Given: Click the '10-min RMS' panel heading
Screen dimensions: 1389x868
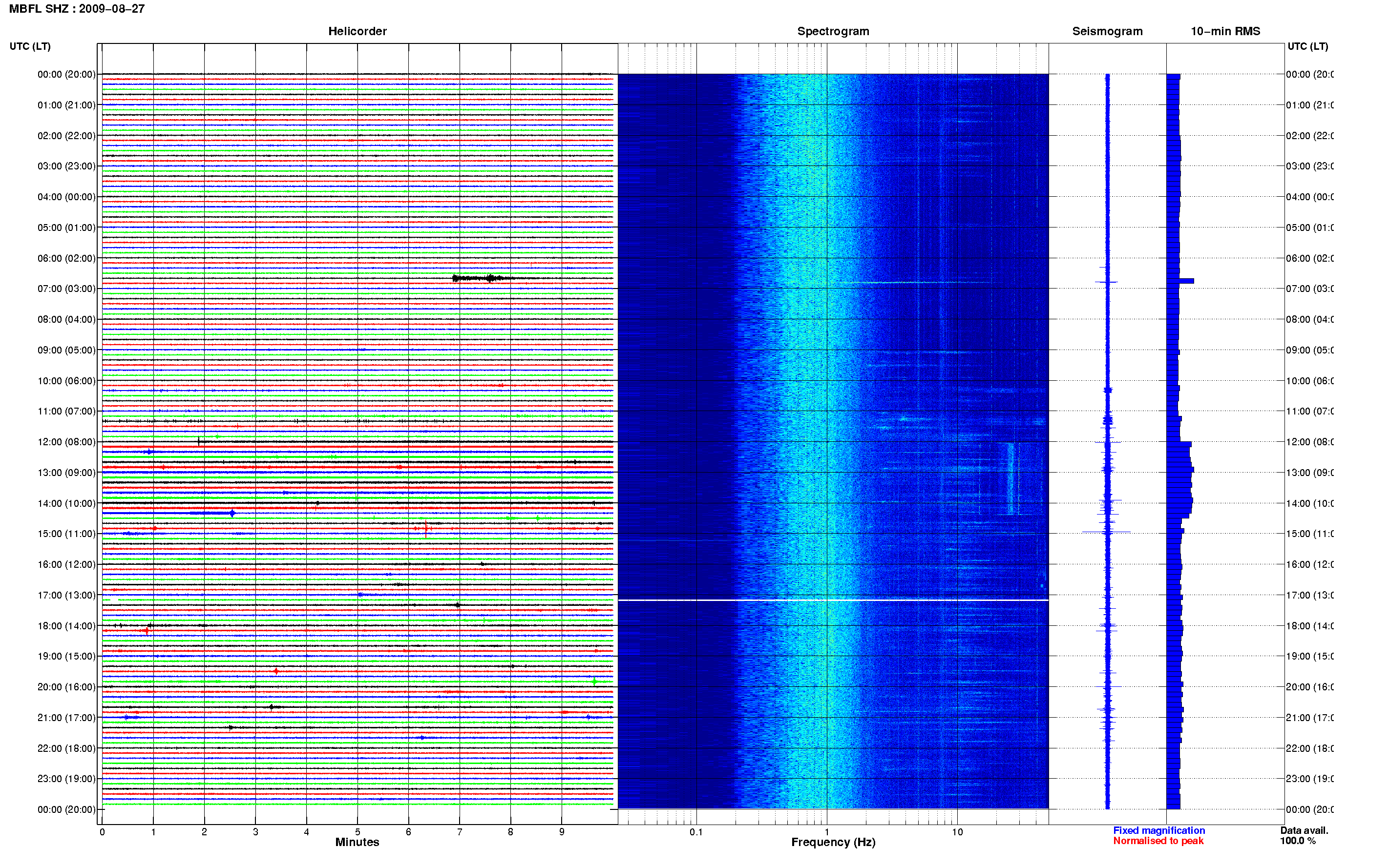Looking at the screenshot, I should point(1225,31).
